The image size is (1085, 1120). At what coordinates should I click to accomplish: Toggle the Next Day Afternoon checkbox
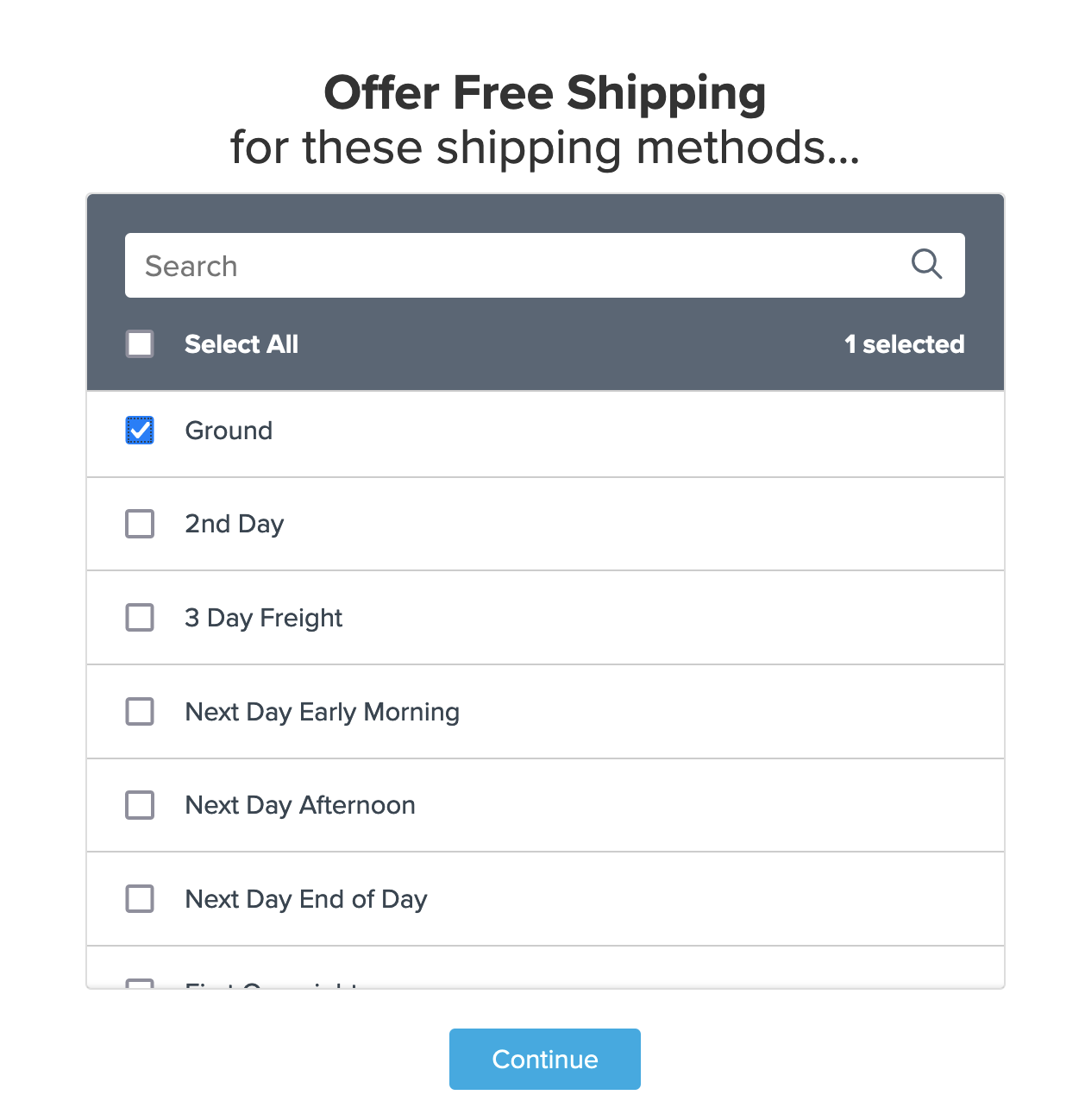140,805
